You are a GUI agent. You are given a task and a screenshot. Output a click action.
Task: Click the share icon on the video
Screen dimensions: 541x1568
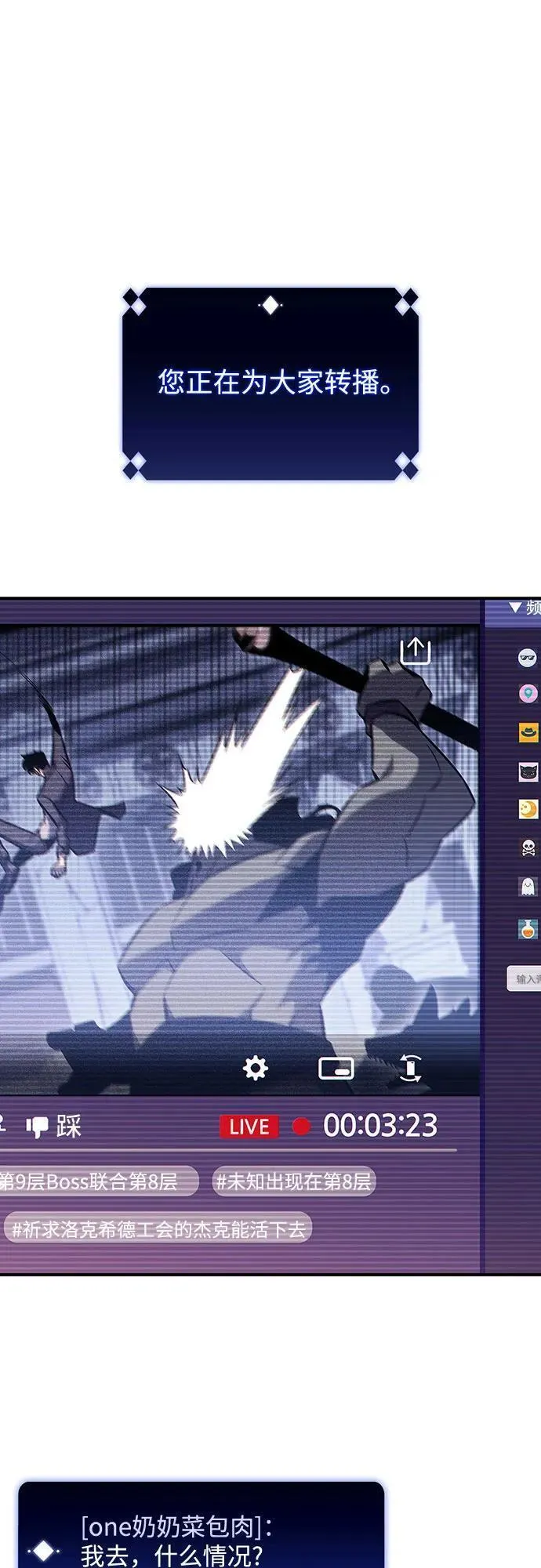(415, 651)
